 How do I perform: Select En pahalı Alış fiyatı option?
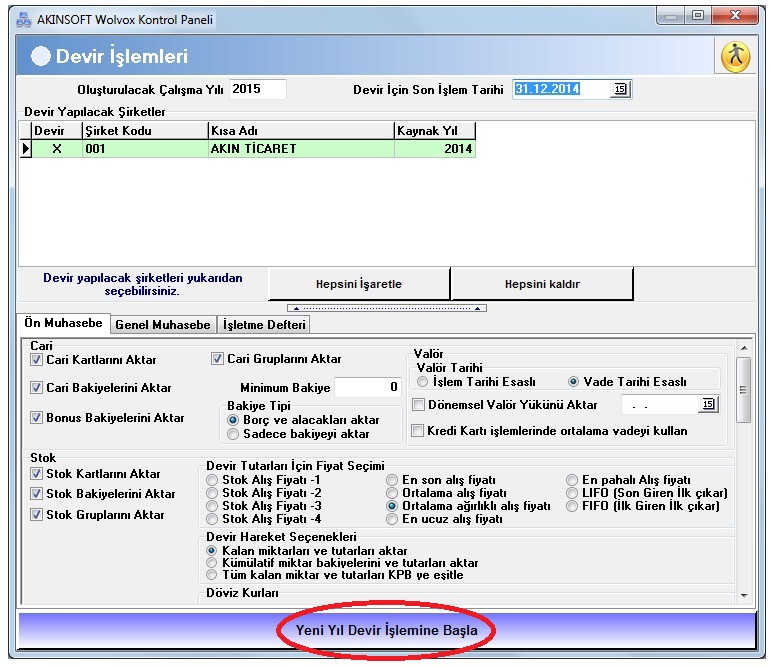click(x=572, y=480)
